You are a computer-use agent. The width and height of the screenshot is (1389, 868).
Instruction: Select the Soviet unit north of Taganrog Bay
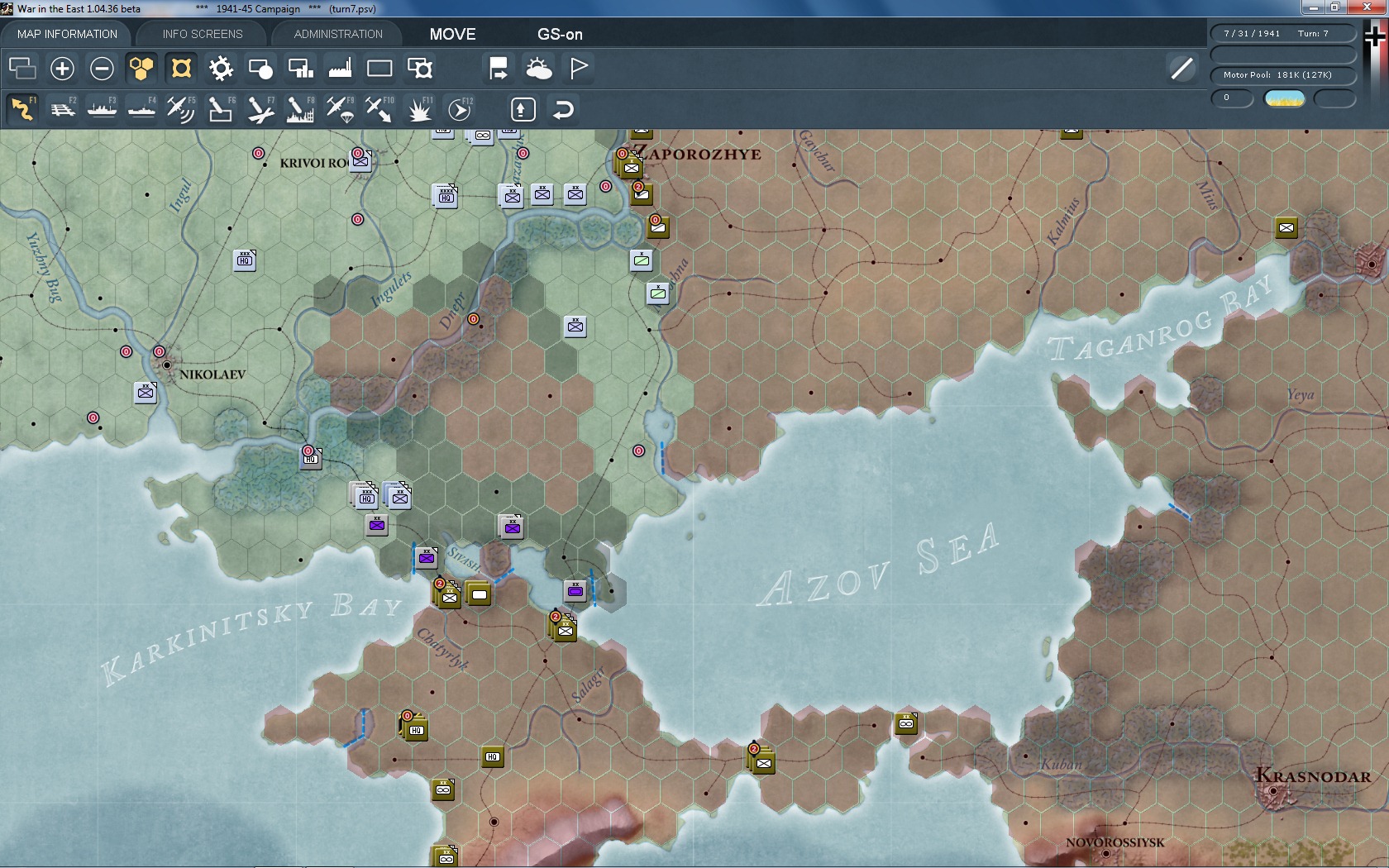(x=1286, y=228)
